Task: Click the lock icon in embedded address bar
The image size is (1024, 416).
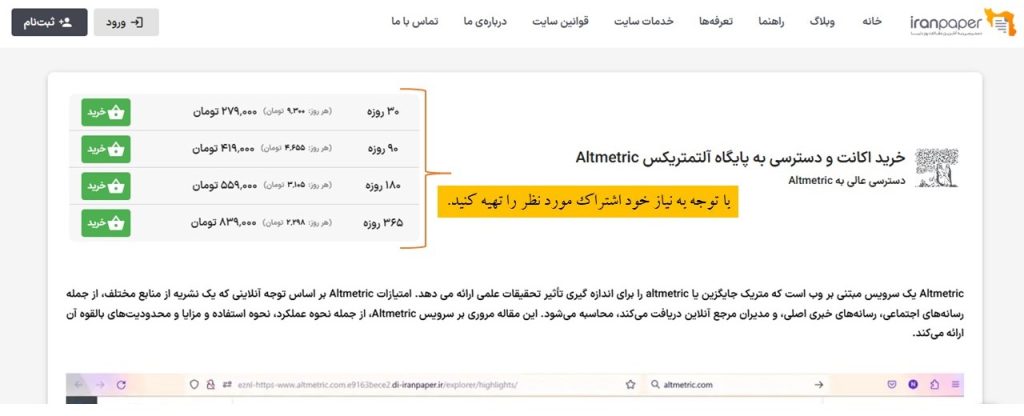Action: [x=210, y=385]
